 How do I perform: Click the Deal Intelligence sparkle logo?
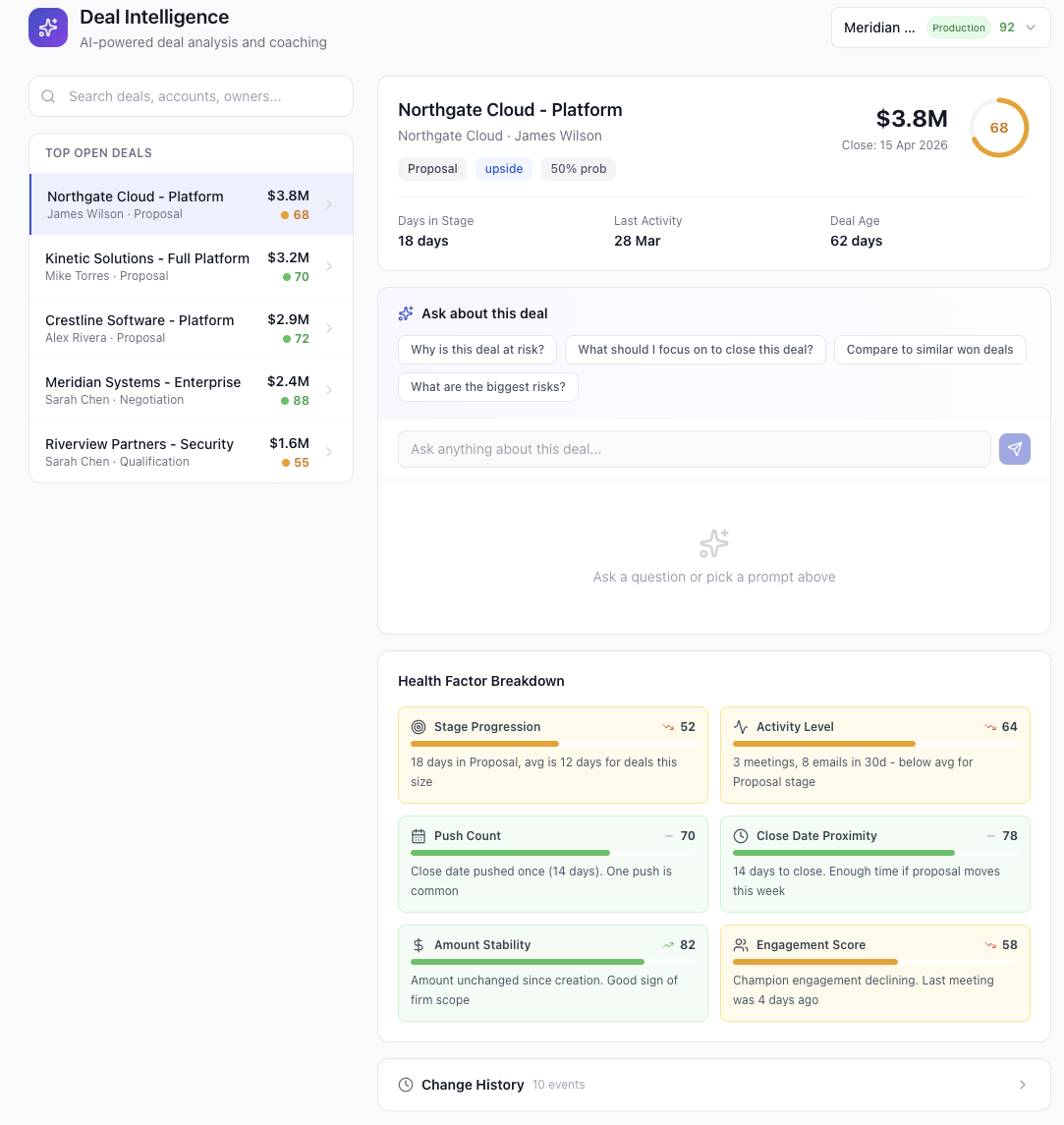tap(48, 28)
